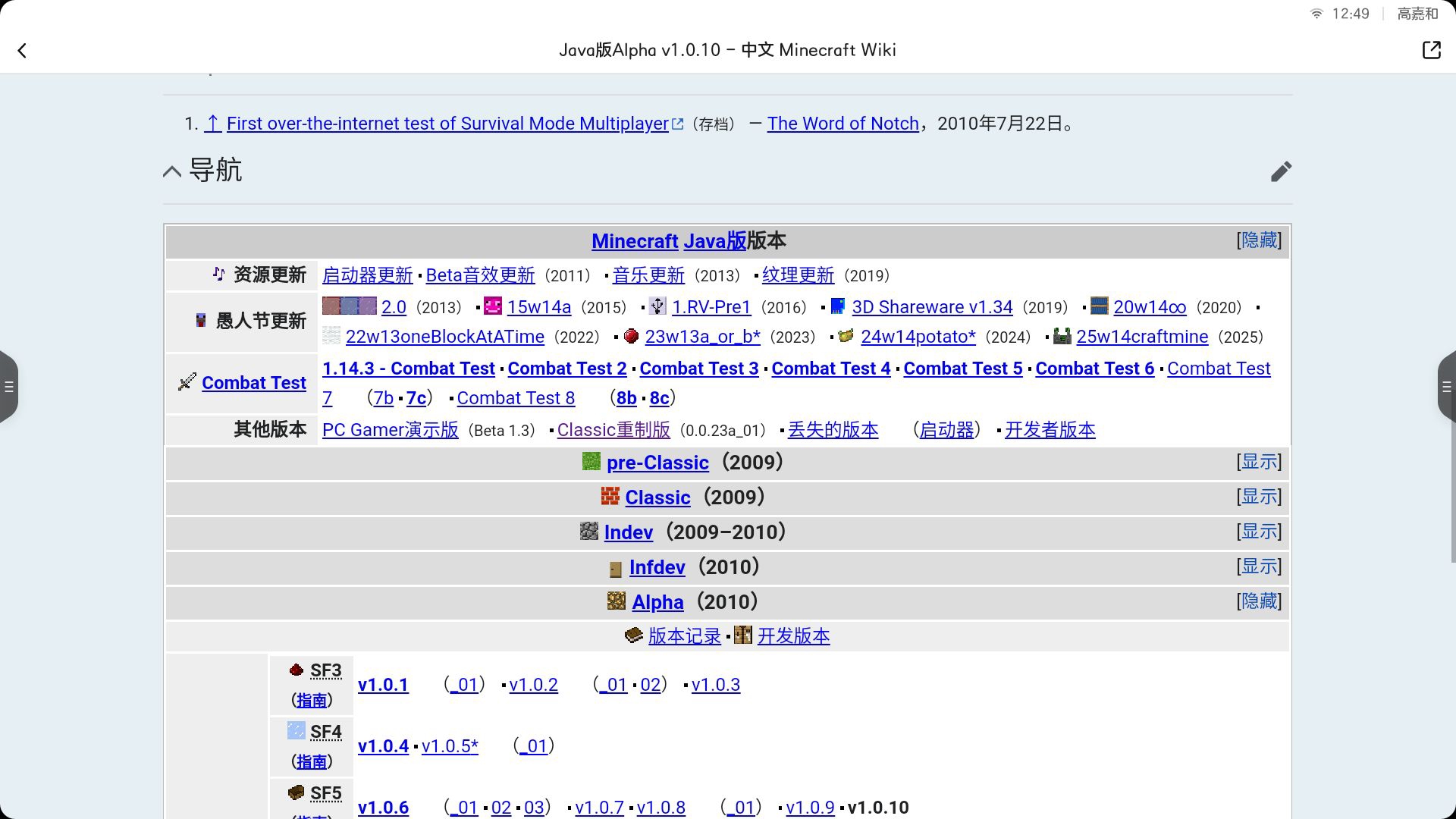Show the pre-Classic versions section

[x=1259, y=462]
